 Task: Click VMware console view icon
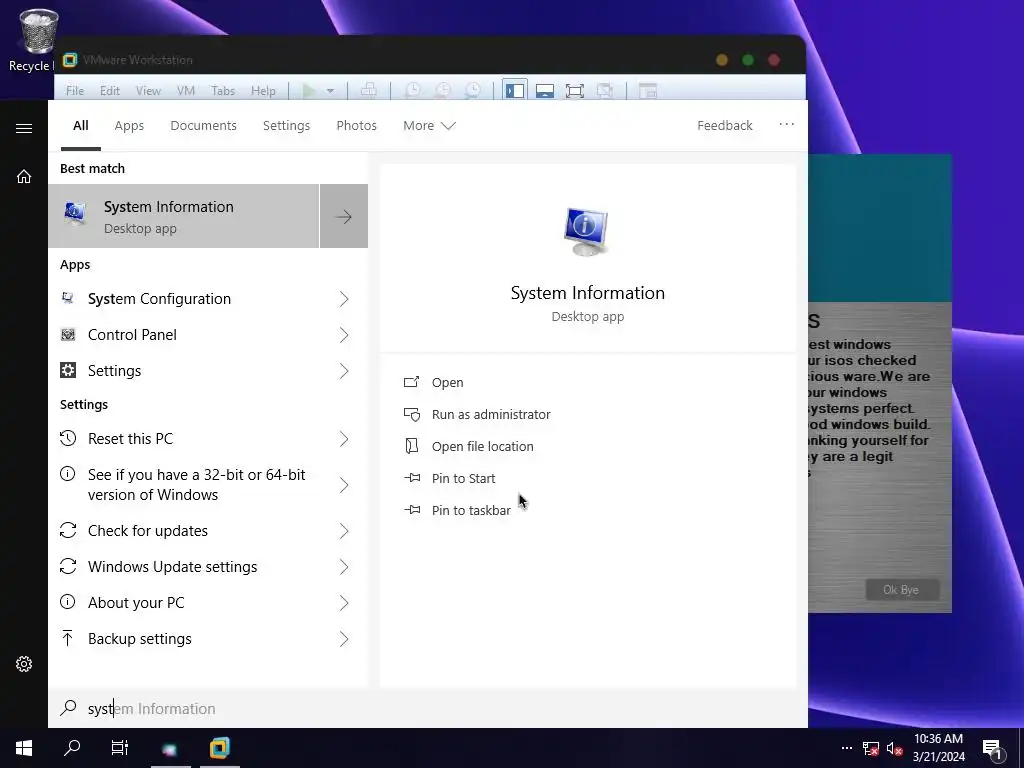coord(647,90)
